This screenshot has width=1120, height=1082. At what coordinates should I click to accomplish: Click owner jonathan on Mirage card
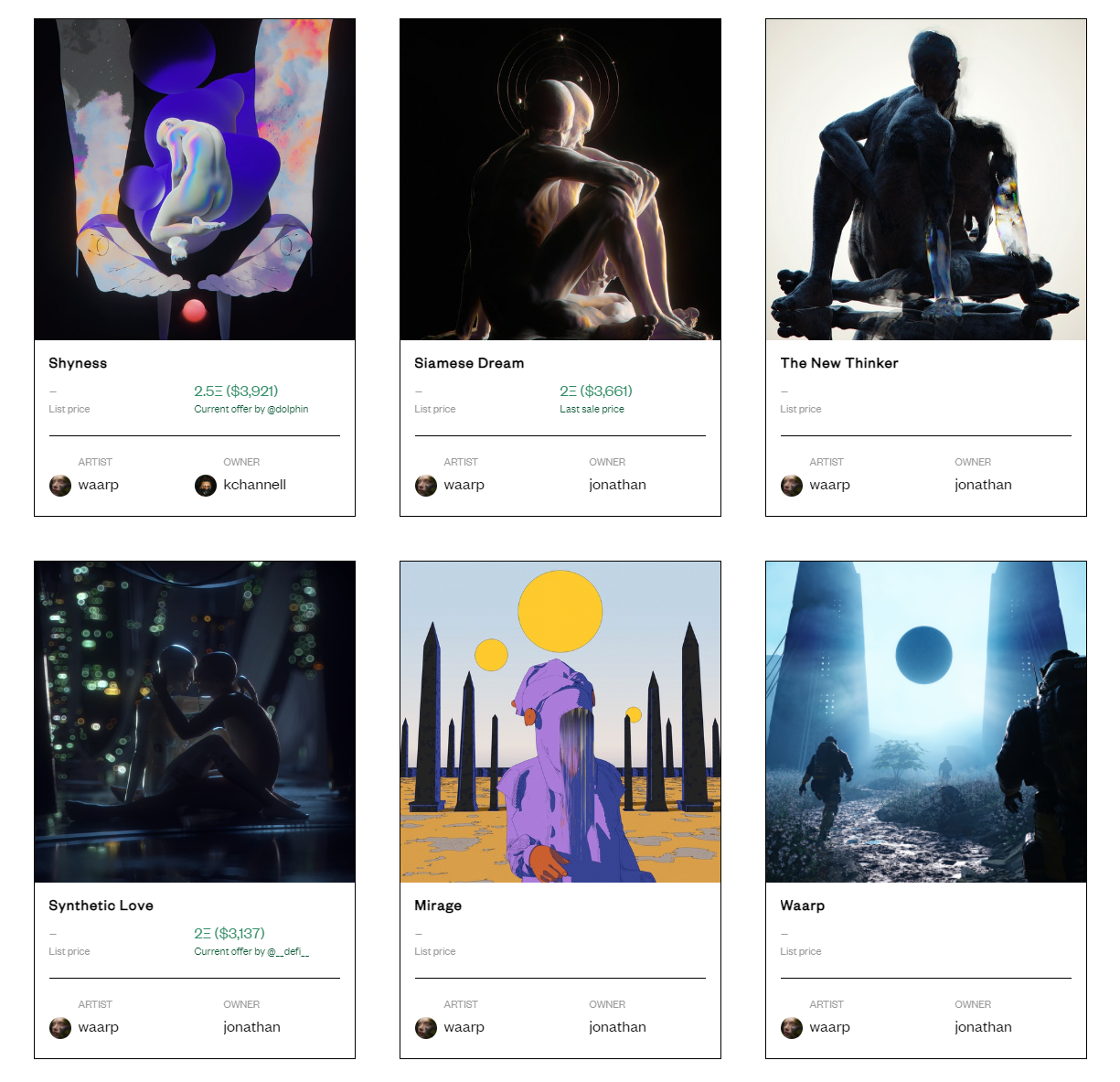click(617, 1027)
